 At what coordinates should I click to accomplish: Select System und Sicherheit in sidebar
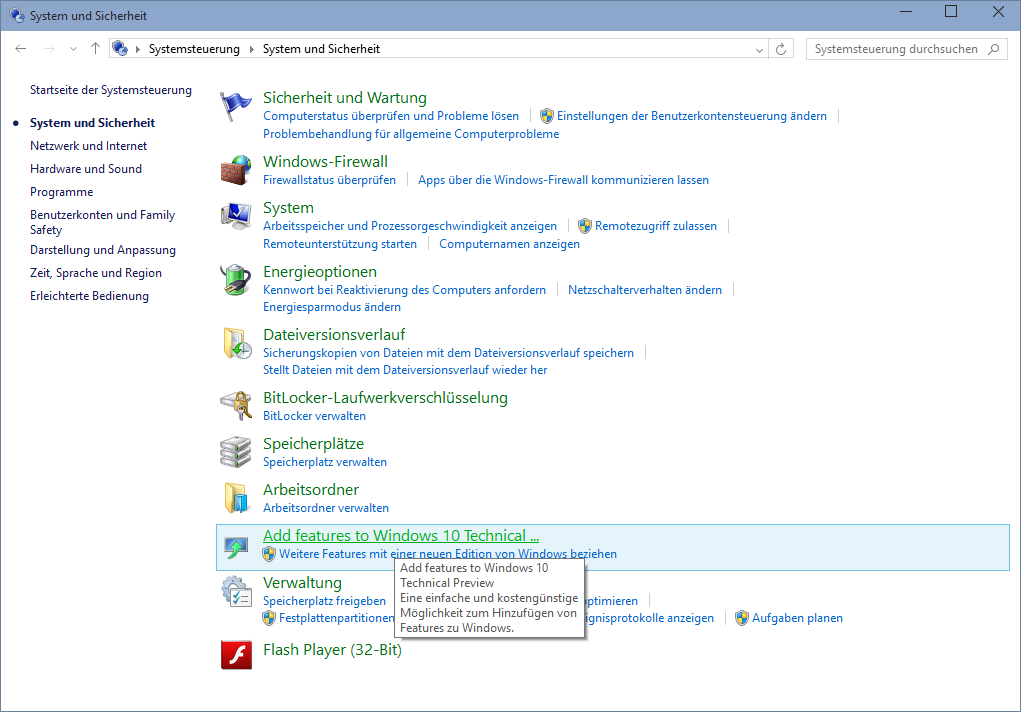(x=92, y=123)
